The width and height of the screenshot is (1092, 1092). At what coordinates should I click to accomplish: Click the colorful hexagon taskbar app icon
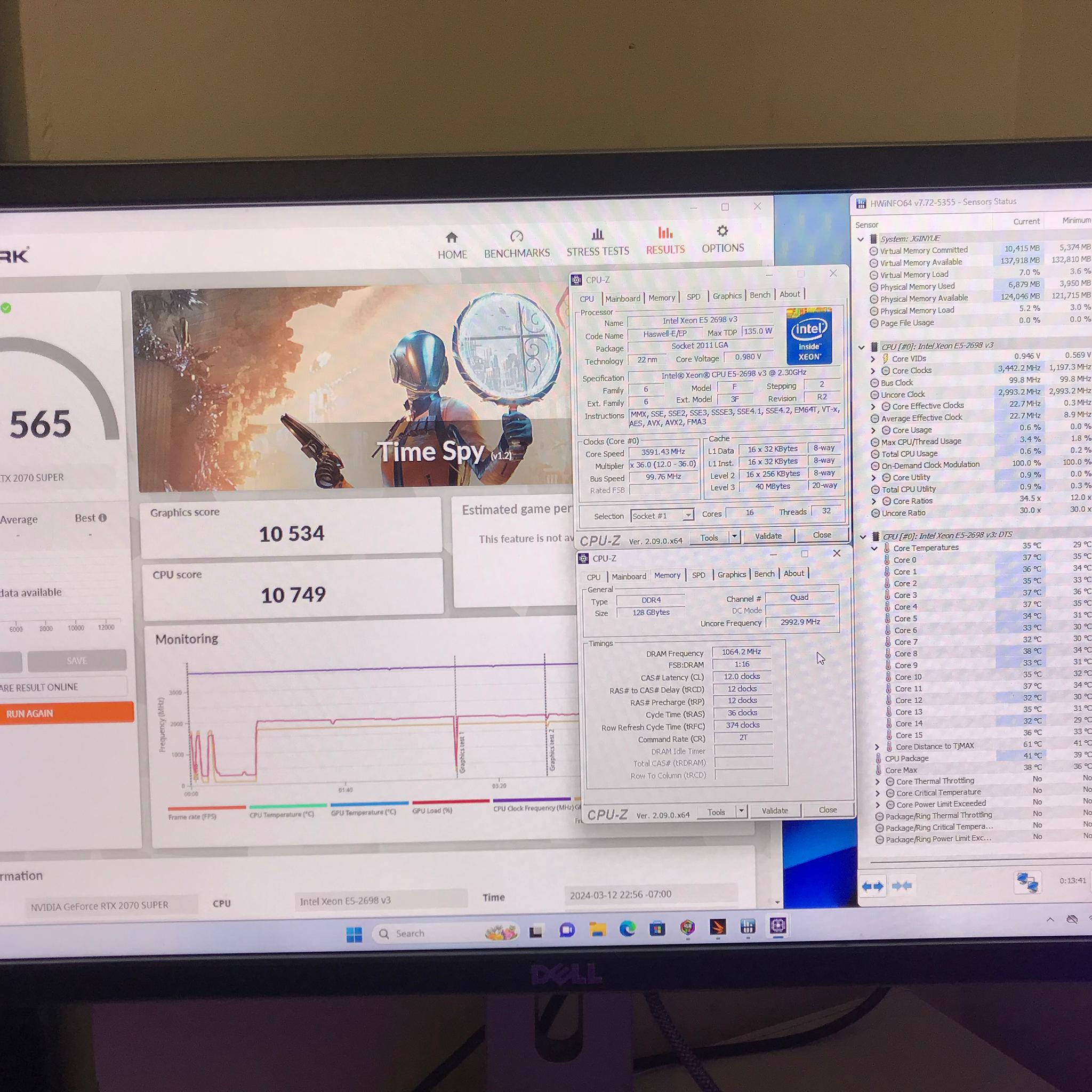(x=687, y=928)
